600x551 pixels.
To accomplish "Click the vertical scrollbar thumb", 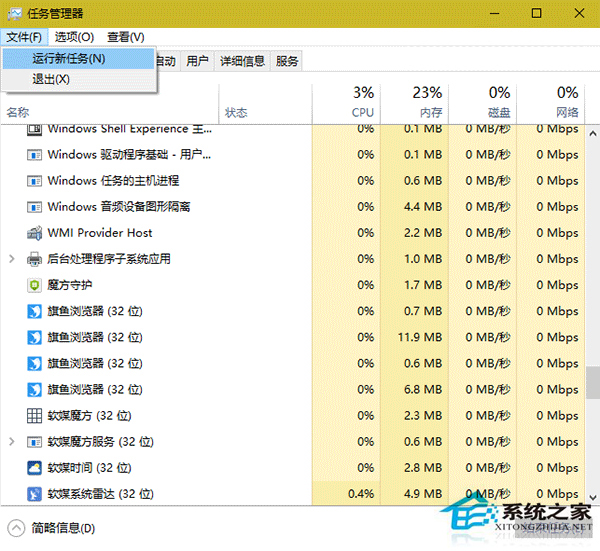I will pos(593,382).
